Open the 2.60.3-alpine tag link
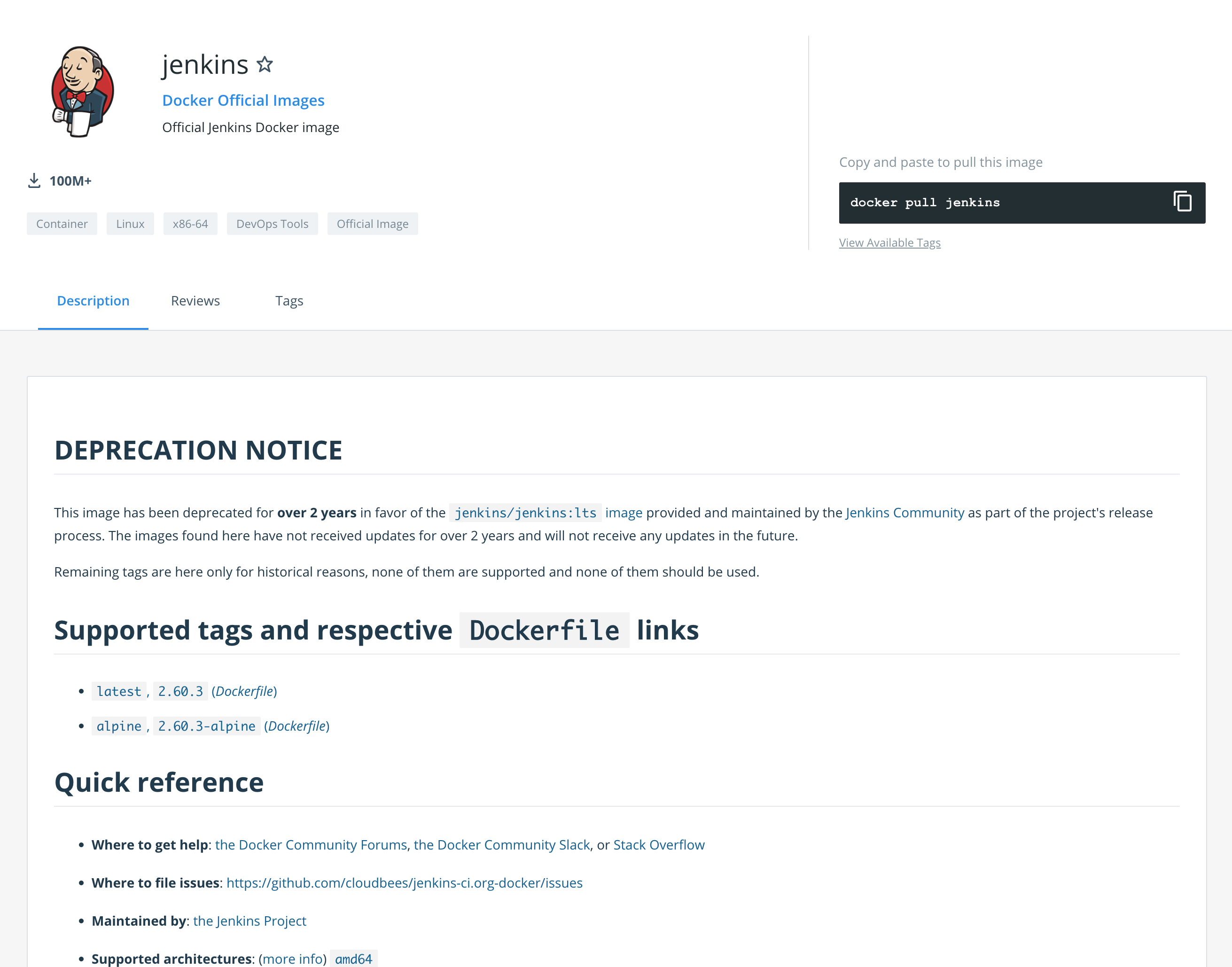1232x967 pixels. point(206,726)
